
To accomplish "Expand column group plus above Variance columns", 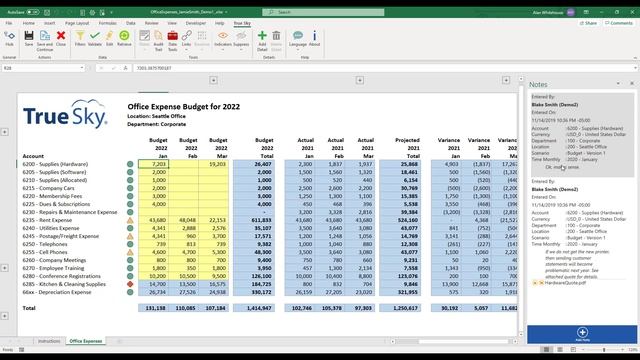I will 506,80.
